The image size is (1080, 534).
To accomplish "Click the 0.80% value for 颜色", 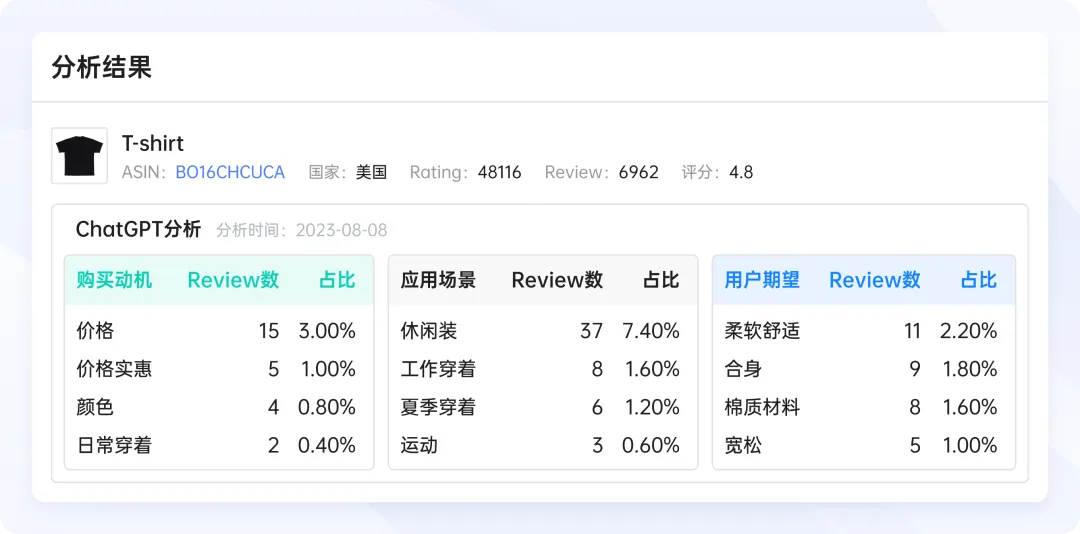I will pos(327,407).
